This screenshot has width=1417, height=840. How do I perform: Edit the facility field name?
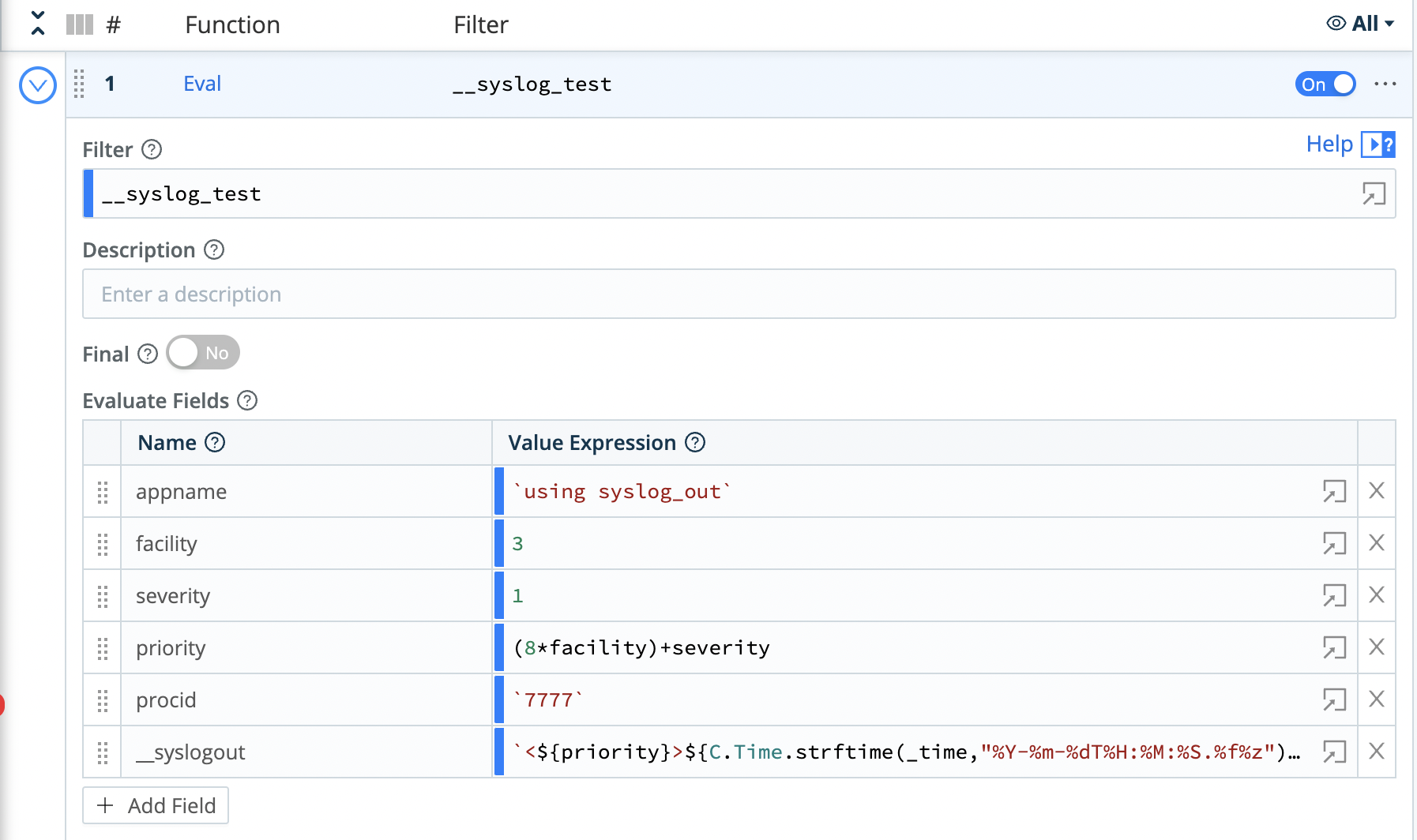tap(306, 543)
